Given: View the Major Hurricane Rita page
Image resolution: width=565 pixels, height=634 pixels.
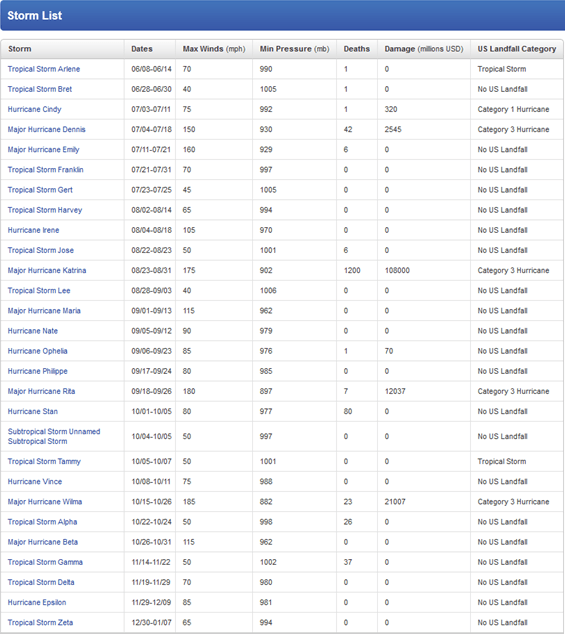Looking at the screenshot, I should [x=41, y=391].
